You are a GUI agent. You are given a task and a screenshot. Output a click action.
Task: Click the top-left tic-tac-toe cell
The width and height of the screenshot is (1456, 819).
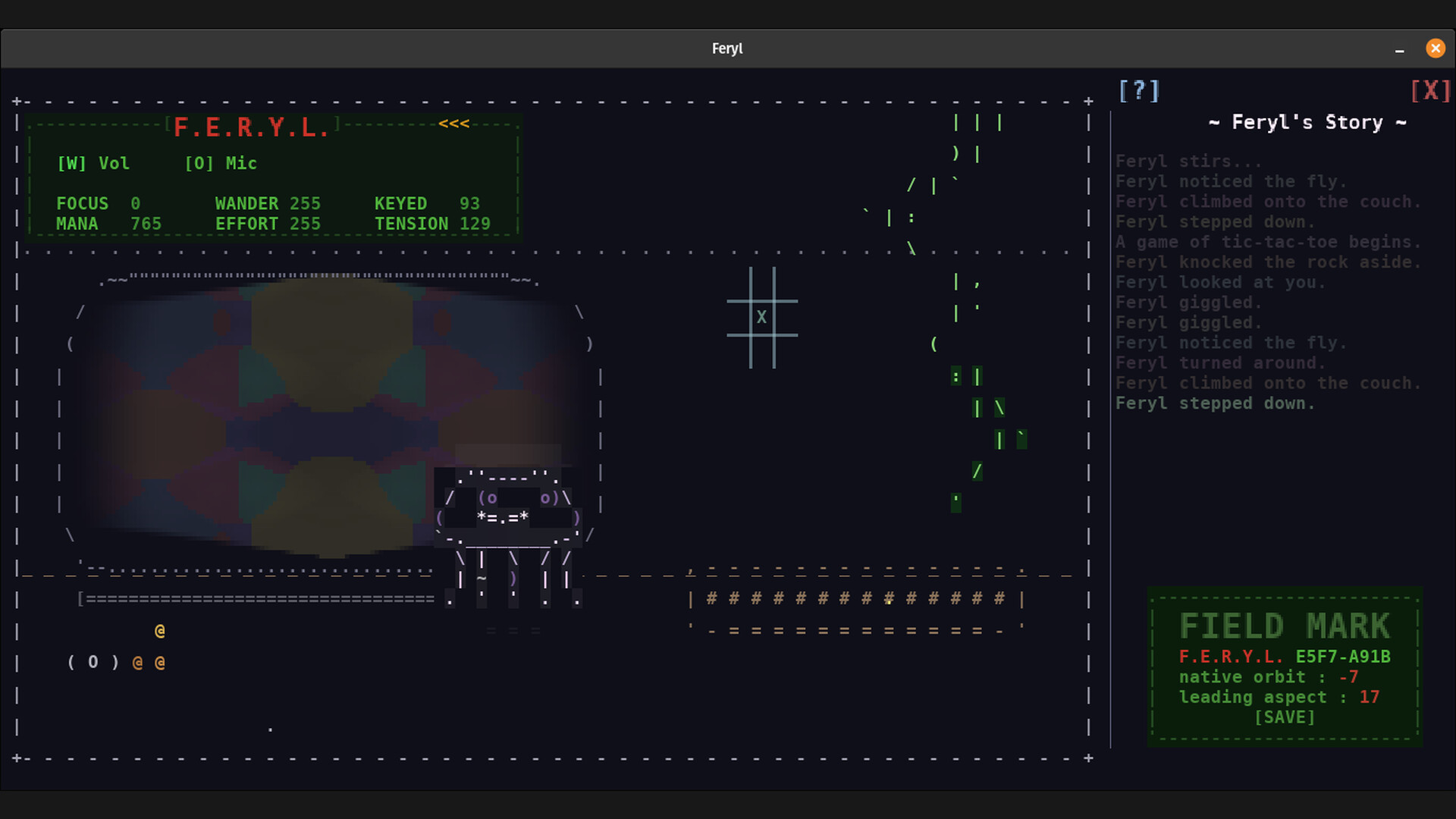(x=738, y=284)
